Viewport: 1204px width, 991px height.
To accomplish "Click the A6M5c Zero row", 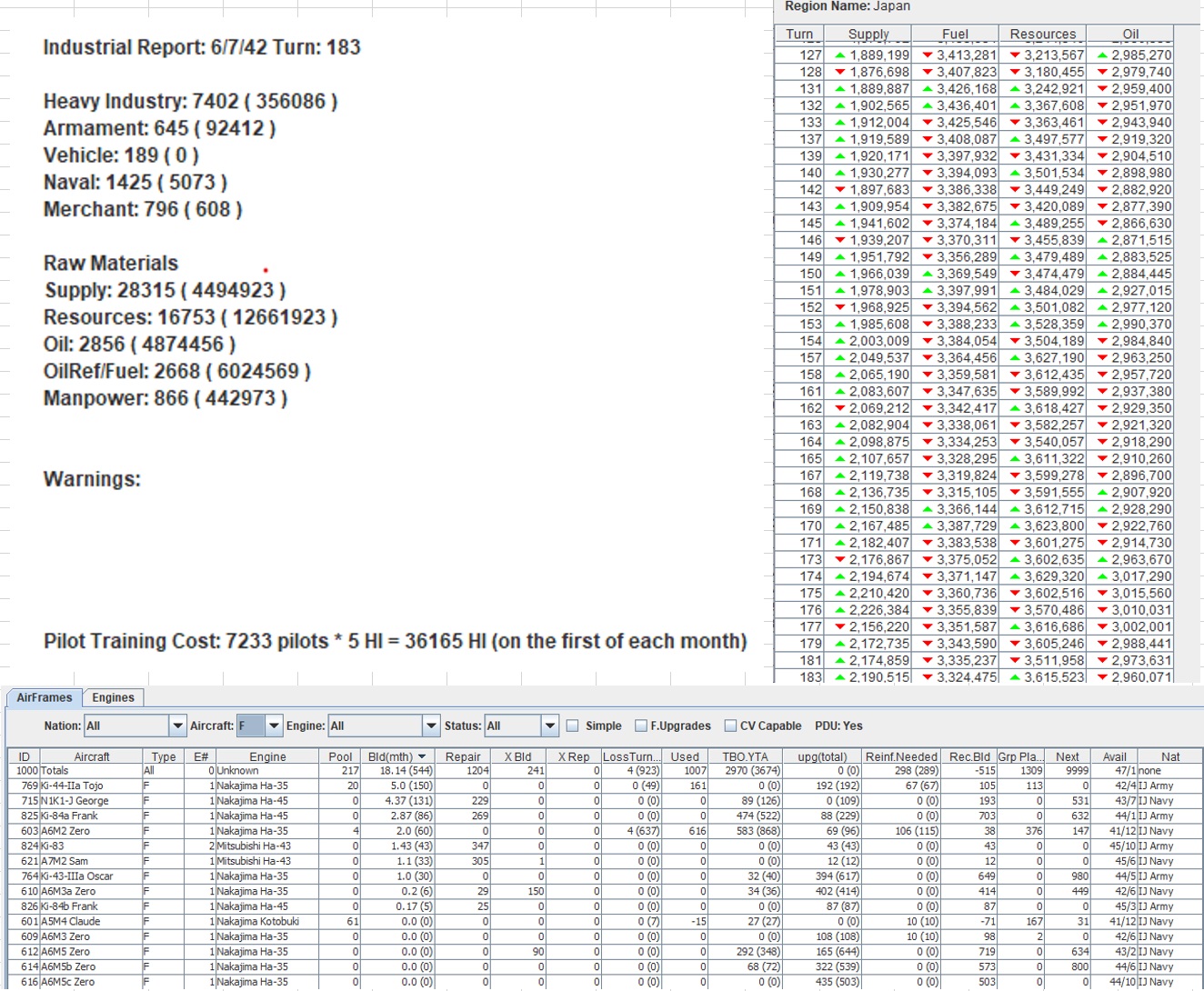I will (x=605, y=982).
